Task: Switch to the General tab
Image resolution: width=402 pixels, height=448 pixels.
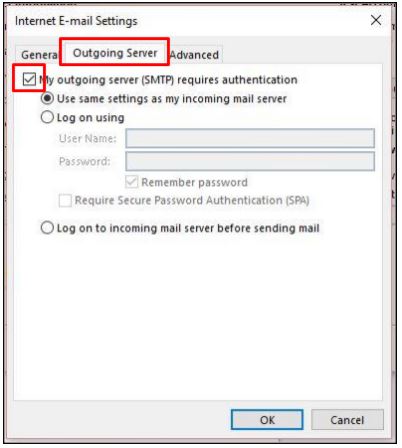Action: click(x=38, y=55)
